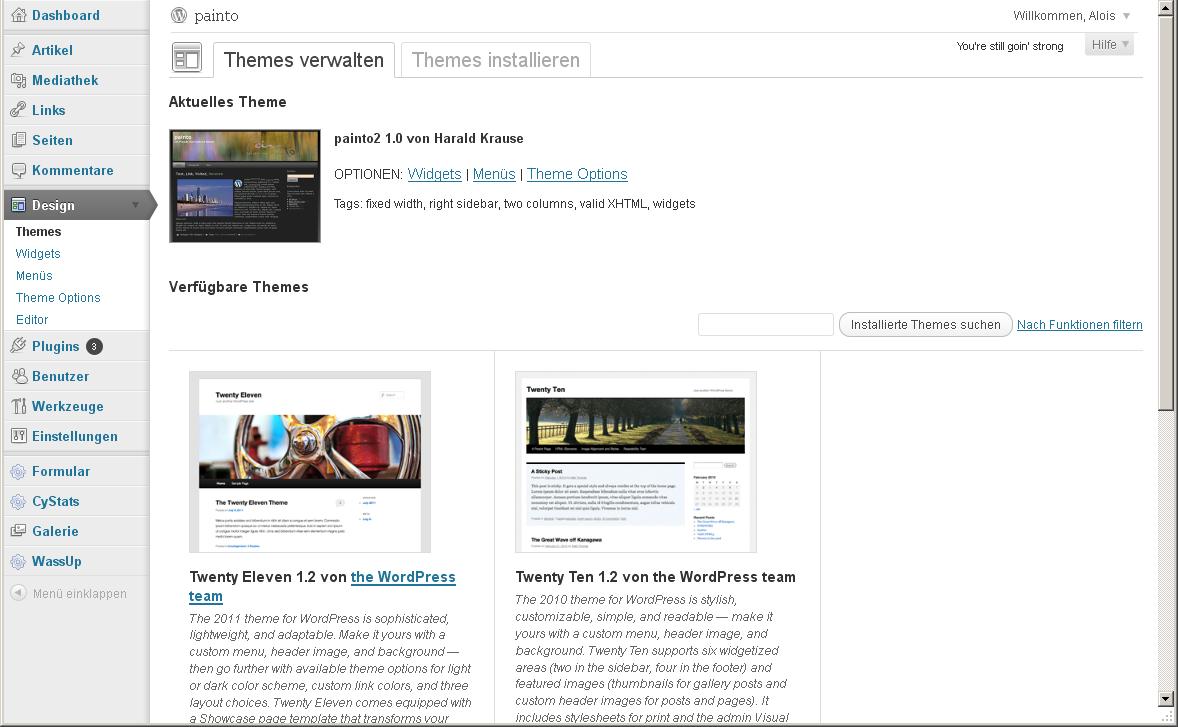Select Theme Options in Design submenu

point(58,297)
